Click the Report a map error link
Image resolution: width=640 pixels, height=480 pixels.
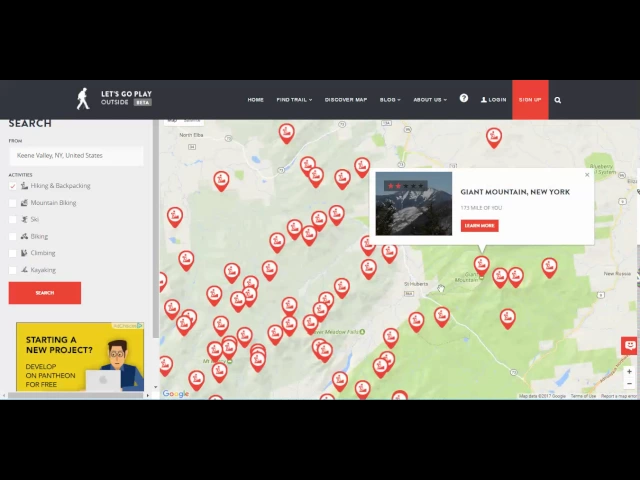point(618,396)
